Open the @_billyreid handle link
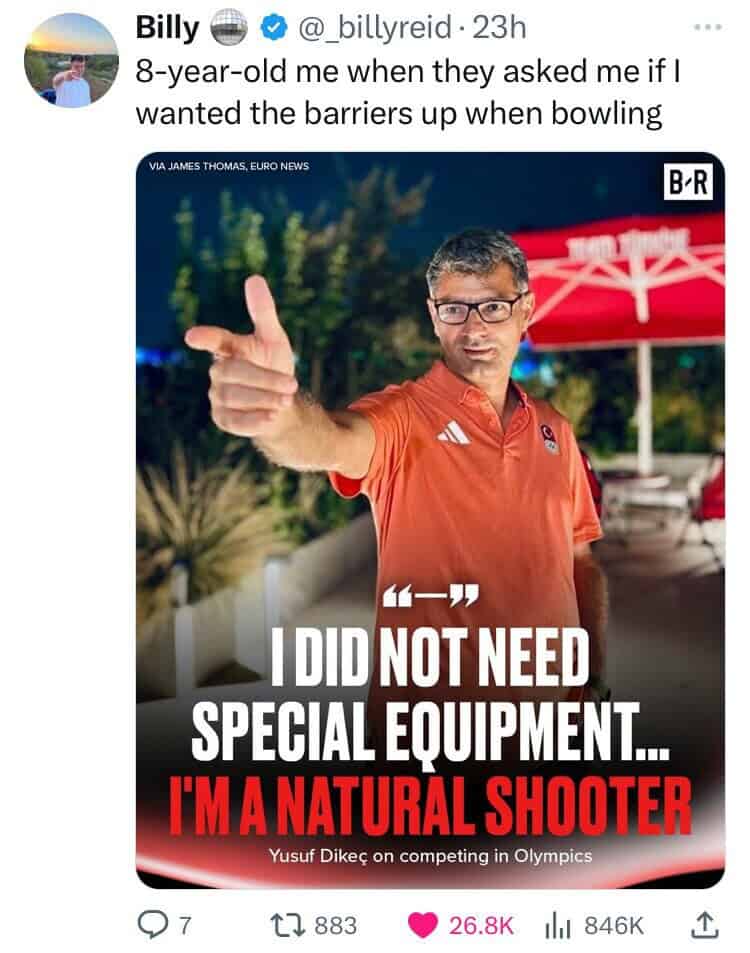750x953 pixels. [375, 28]
